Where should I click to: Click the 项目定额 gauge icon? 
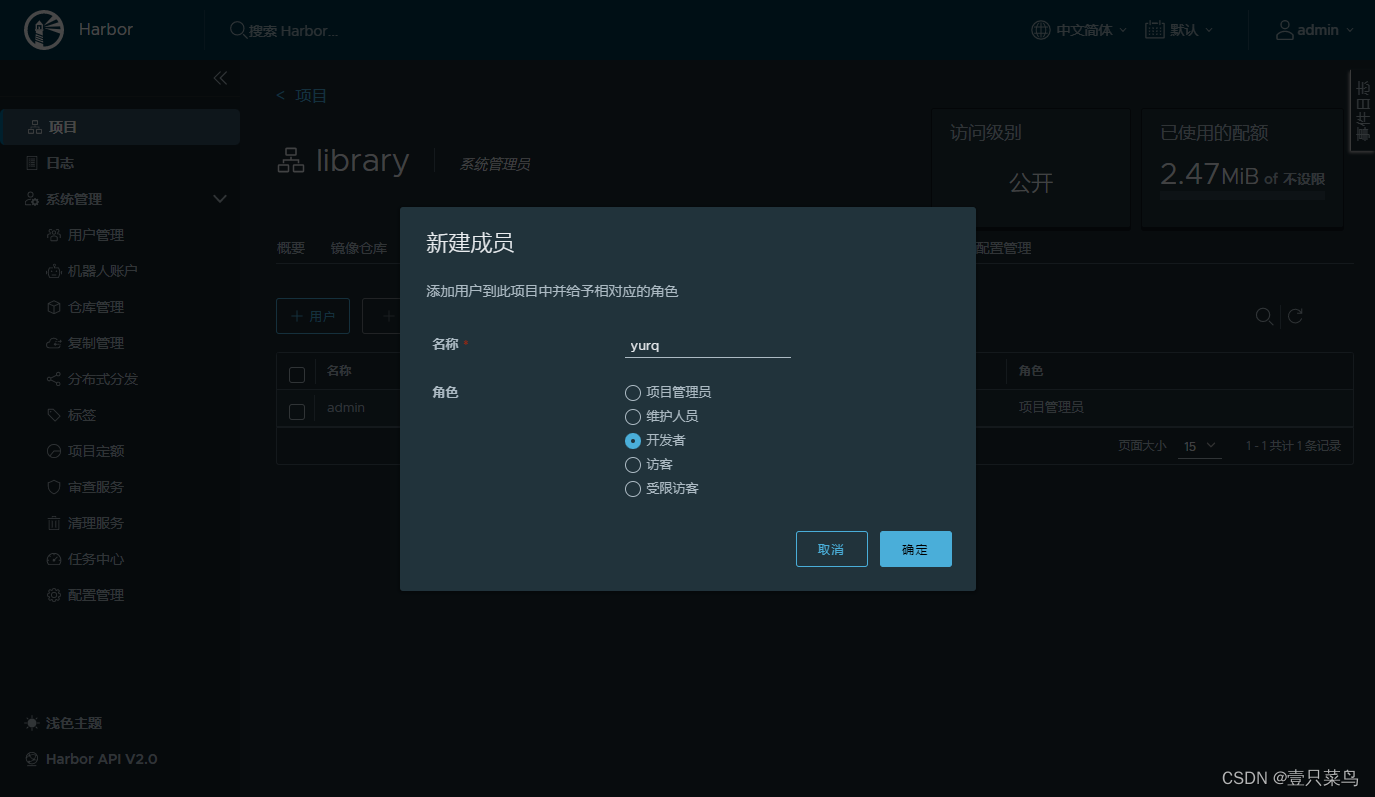pos(54,451)
